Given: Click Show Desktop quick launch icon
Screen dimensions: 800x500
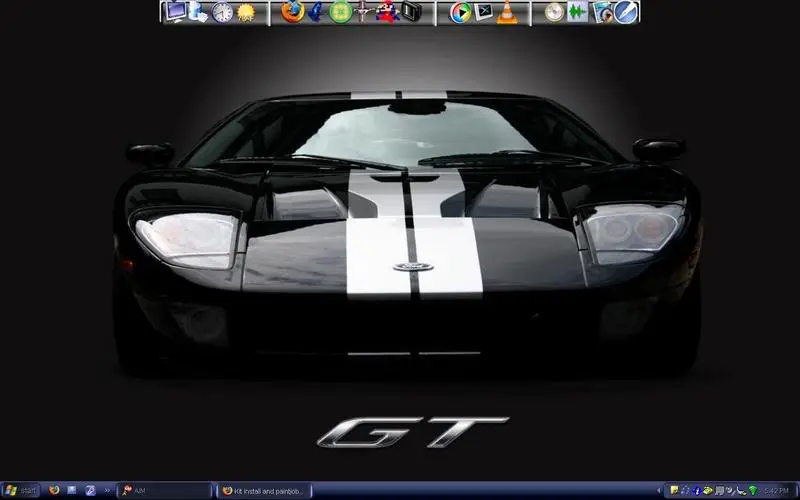Looking at the screenshot, I should [72, 490].
